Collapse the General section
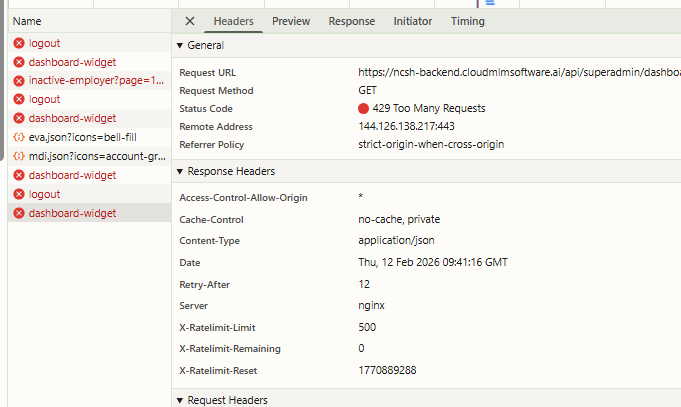The height and width of the screenshot is (407, 681). tap(180, 46)
